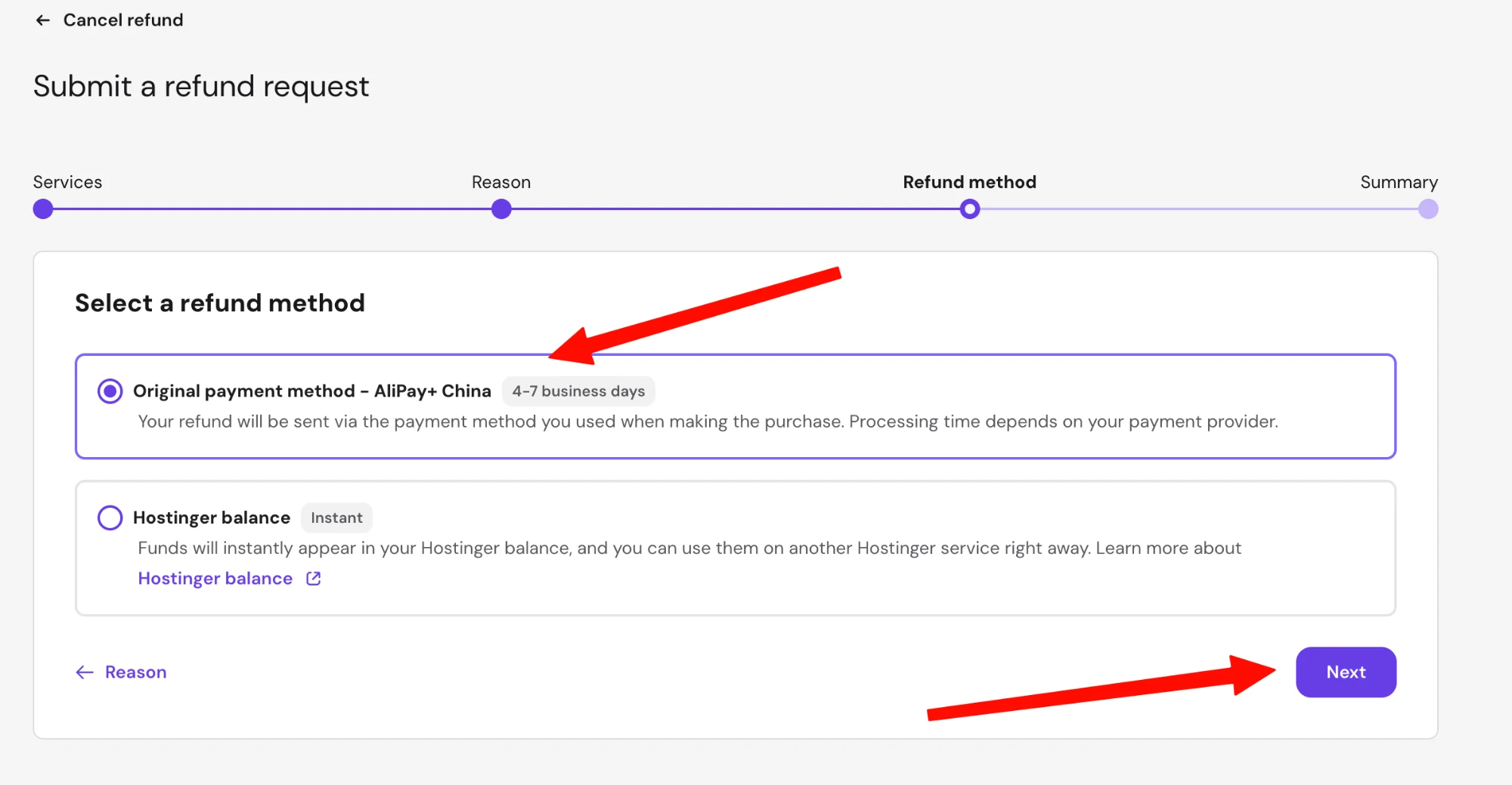Select the Original payment method radio button
The image size is (1512, 785).
coord(110,391)
